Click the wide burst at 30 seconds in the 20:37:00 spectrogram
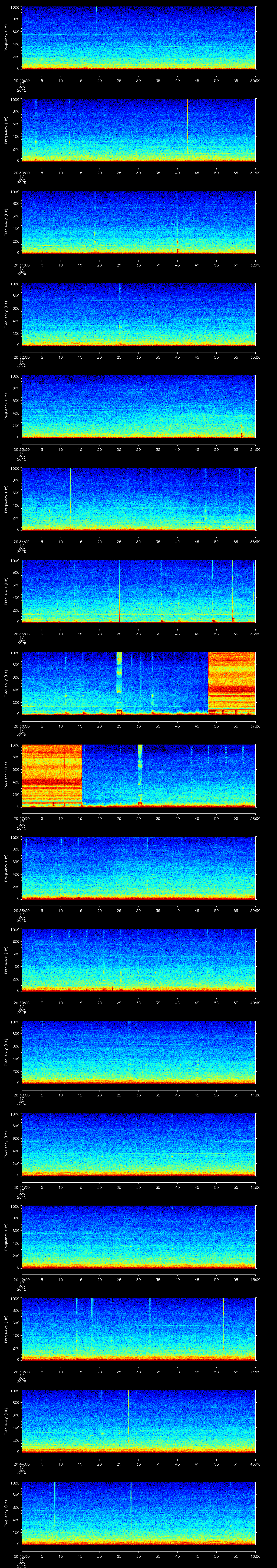The image size is (277, 1568). pos(140,765)
